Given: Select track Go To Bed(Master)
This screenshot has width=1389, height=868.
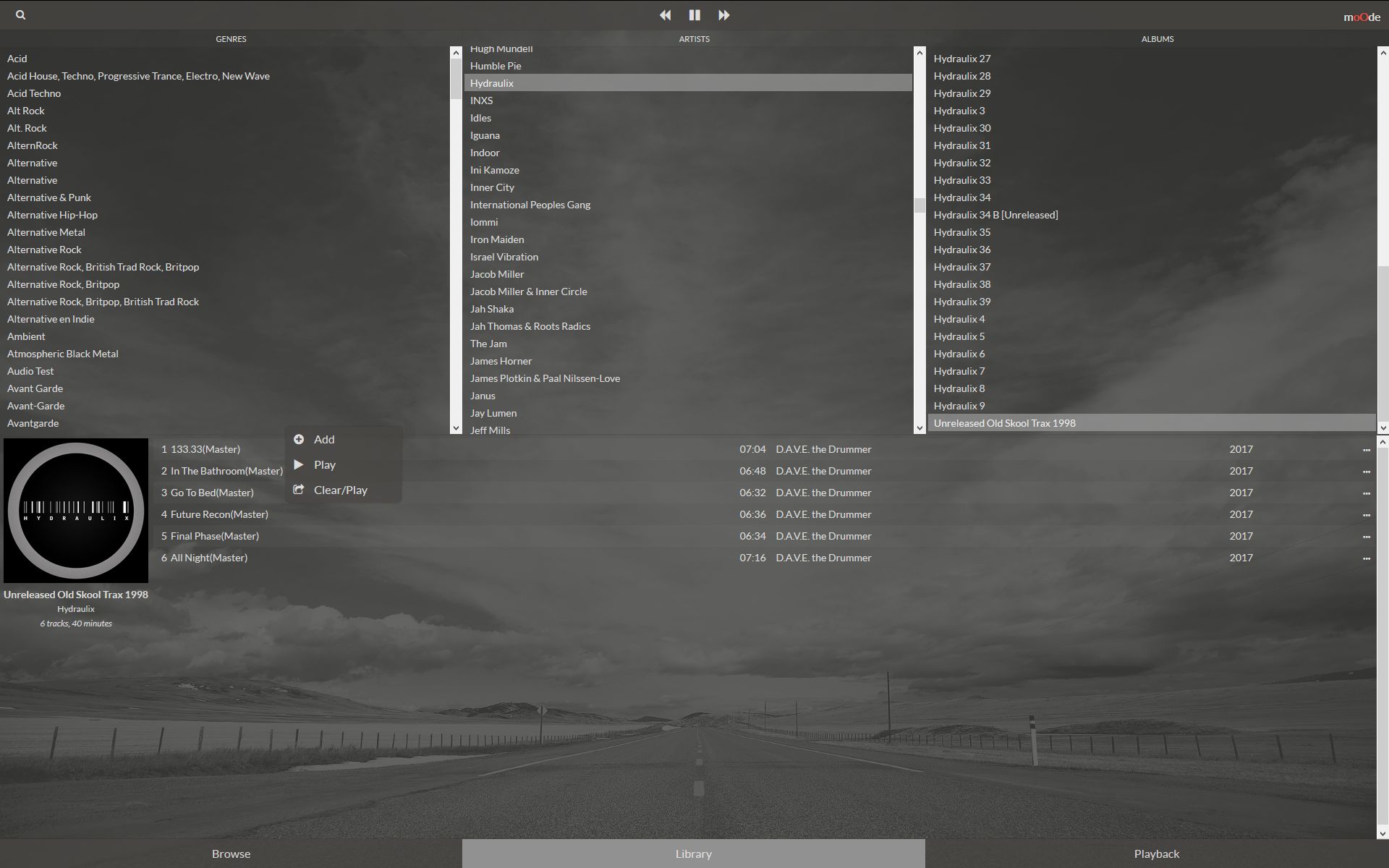Looking at the screenshot, I should click(x=212, y=493).
